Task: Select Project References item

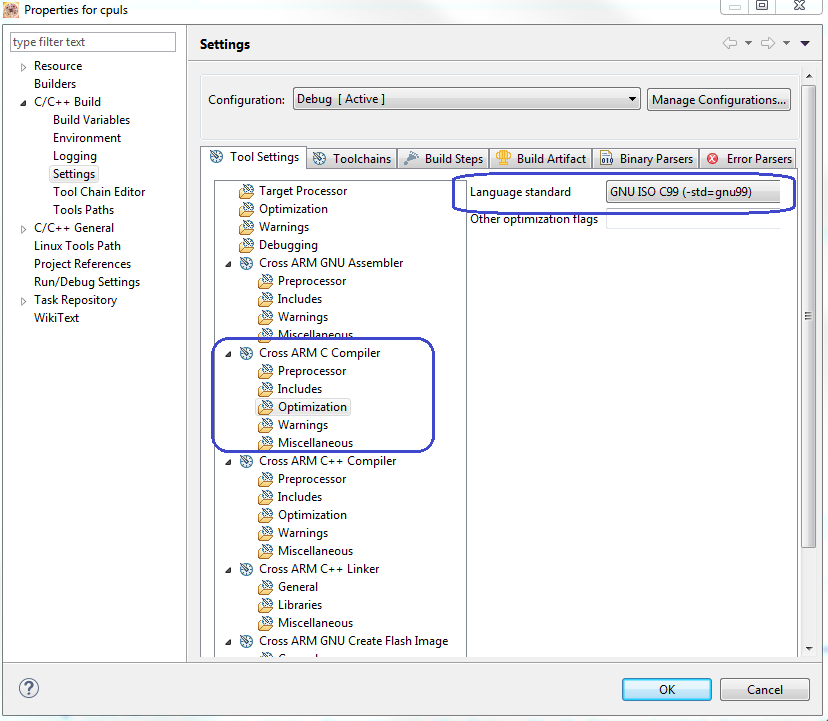Action: click(82, 264)
